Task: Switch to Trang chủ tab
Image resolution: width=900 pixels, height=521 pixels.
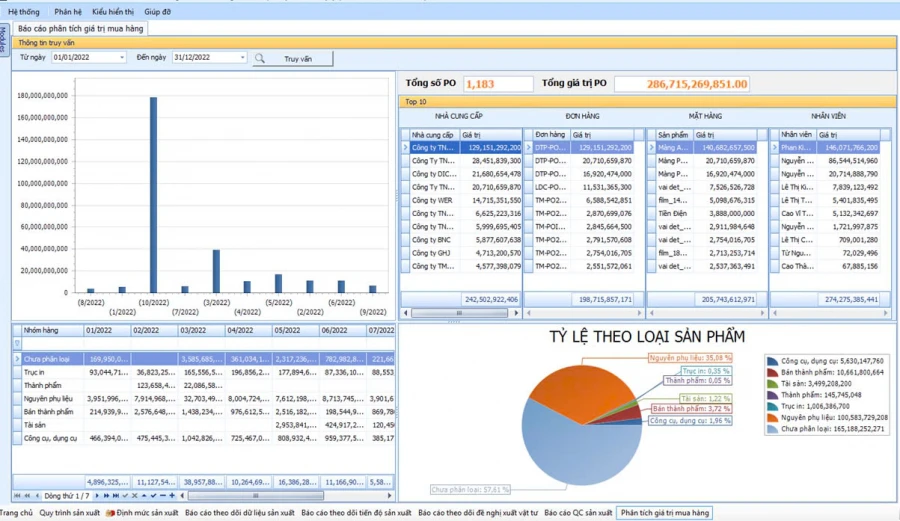Action: [16, 513]
